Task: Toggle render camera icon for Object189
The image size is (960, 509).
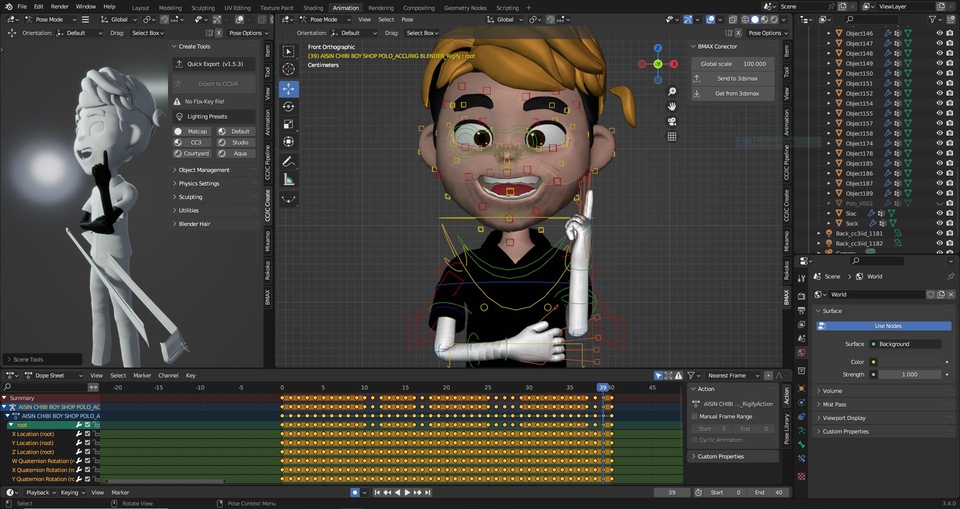Action: 950,193
